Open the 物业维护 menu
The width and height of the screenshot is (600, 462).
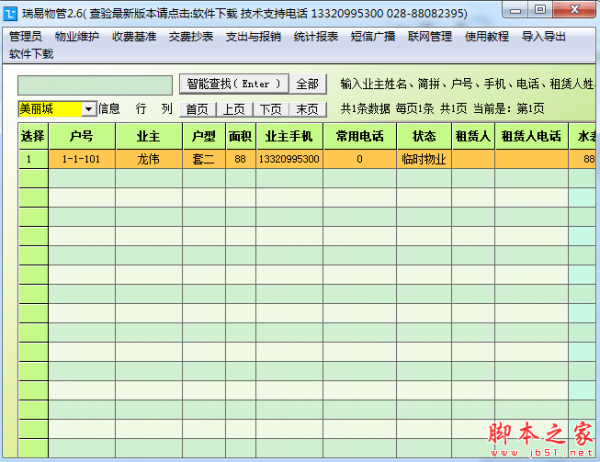click(77, 37)
